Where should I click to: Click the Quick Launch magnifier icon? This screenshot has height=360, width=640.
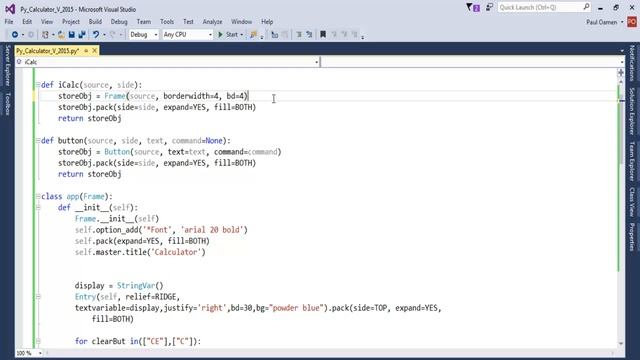point(586,7)
